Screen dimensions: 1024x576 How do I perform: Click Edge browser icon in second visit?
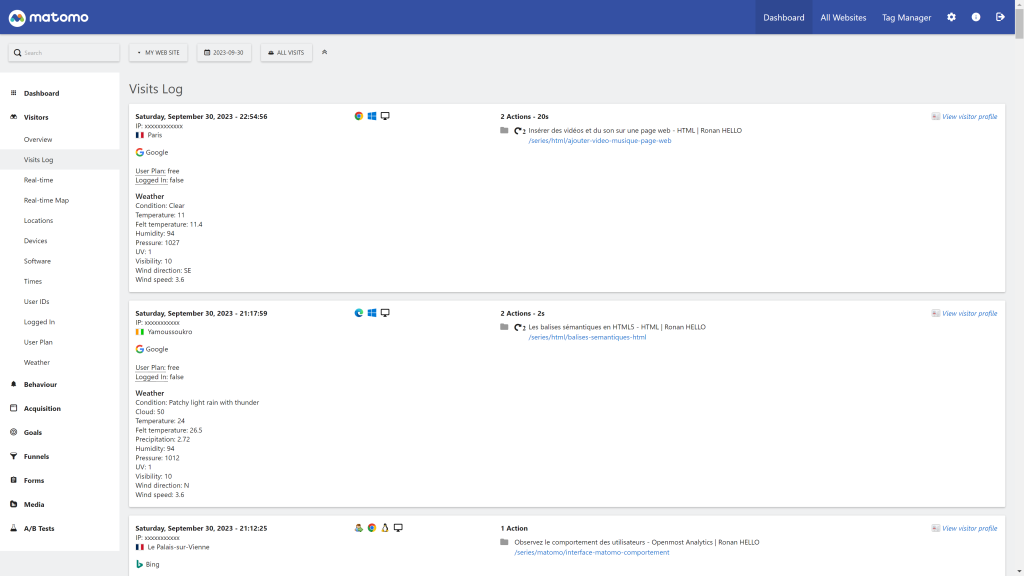pos(359,313)
